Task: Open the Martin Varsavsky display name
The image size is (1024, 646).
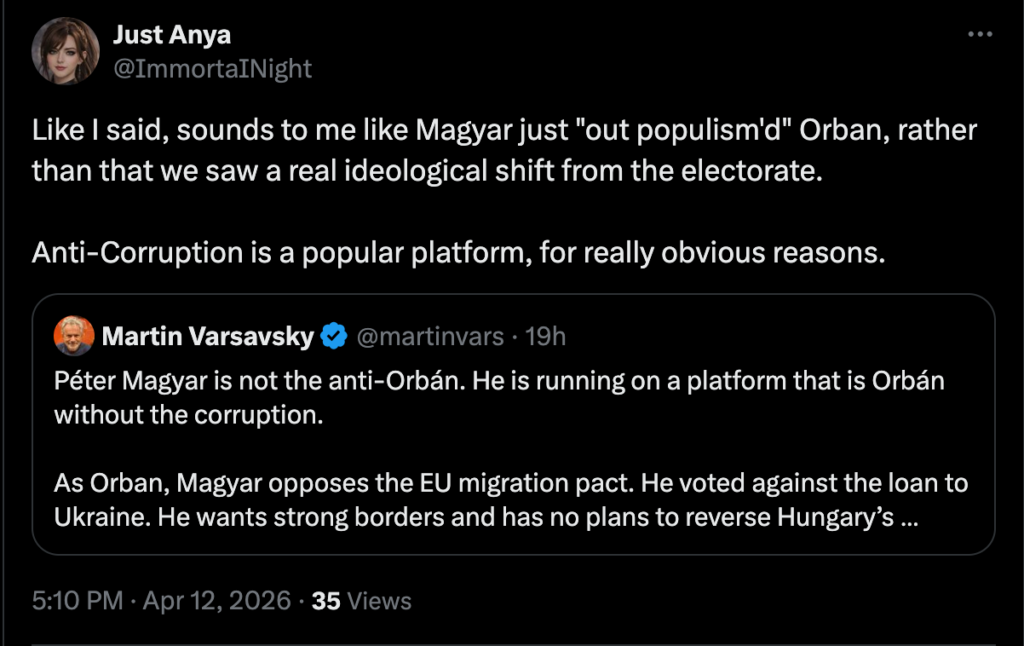Action: click(x=208, y=336)
